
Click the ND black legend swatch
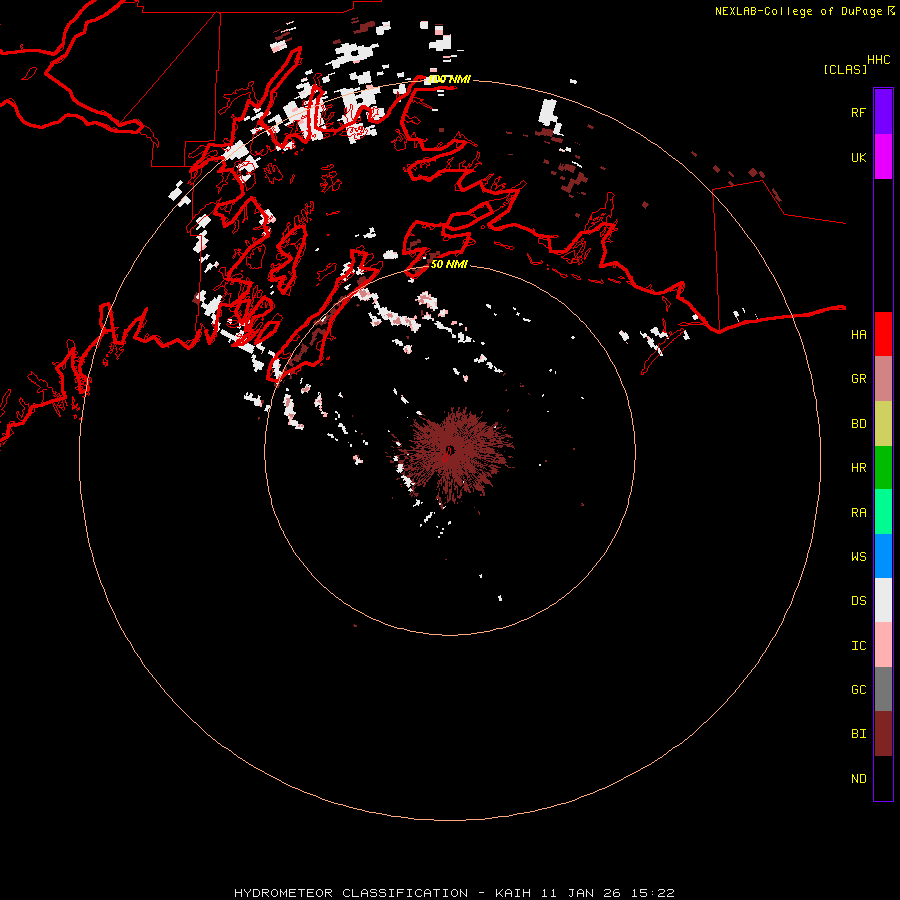point(883,778)
